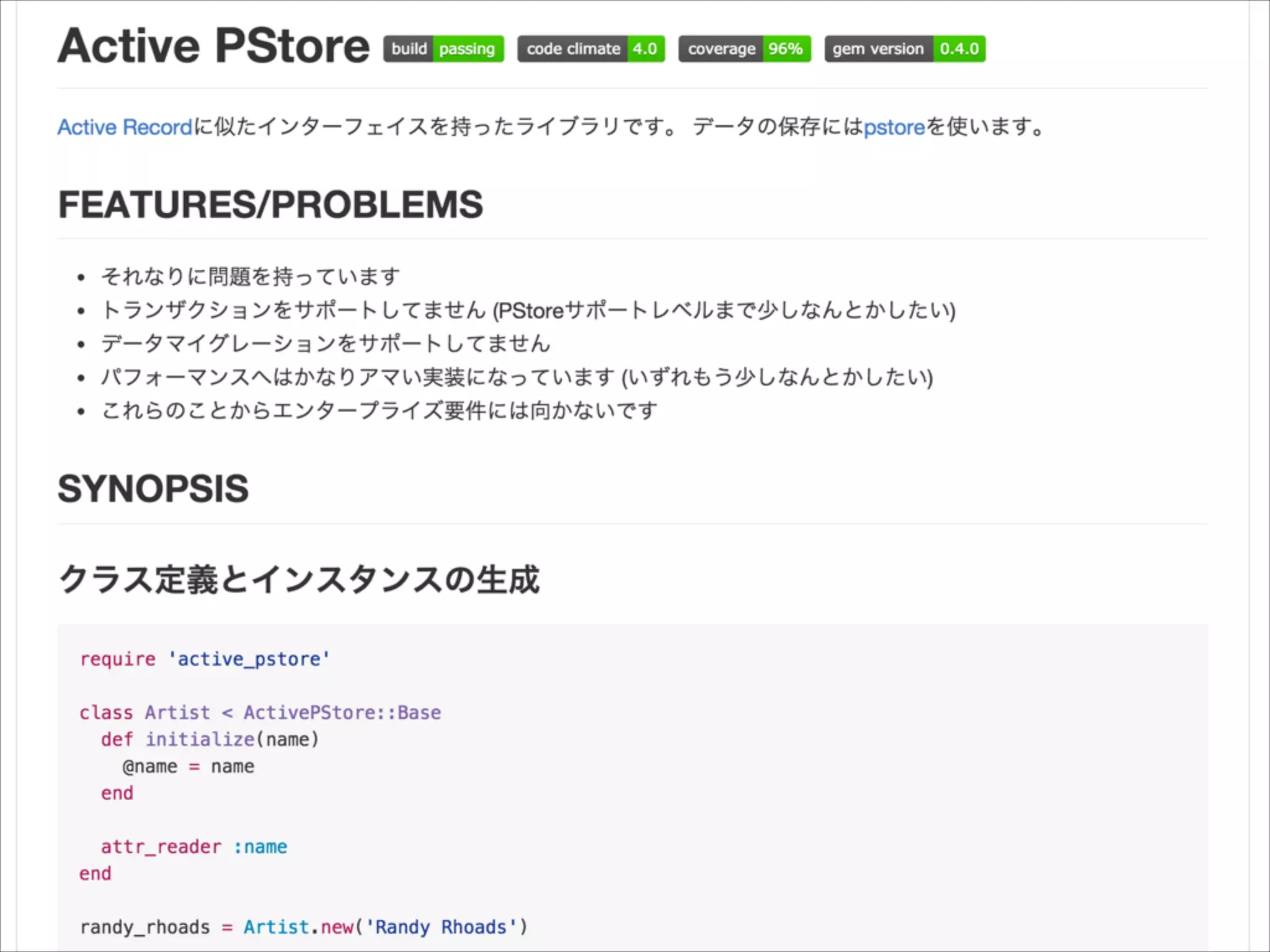Click the FEATURES/PROBLEMS heading
The height and width of the screenshot is (952, 1270).
(x=270, y=205)
